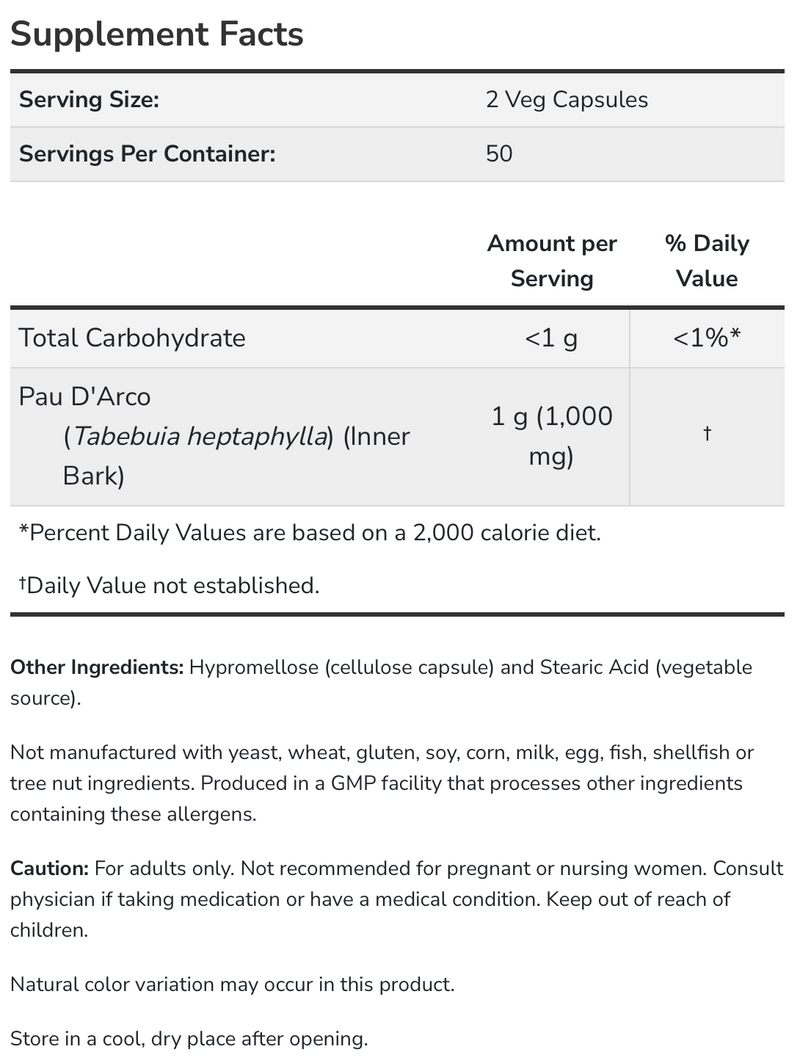The height and width of the screenshot is (1063, 800).
Task: Select the 1 g (1,000 mg) amount
Action: [552, 437]
